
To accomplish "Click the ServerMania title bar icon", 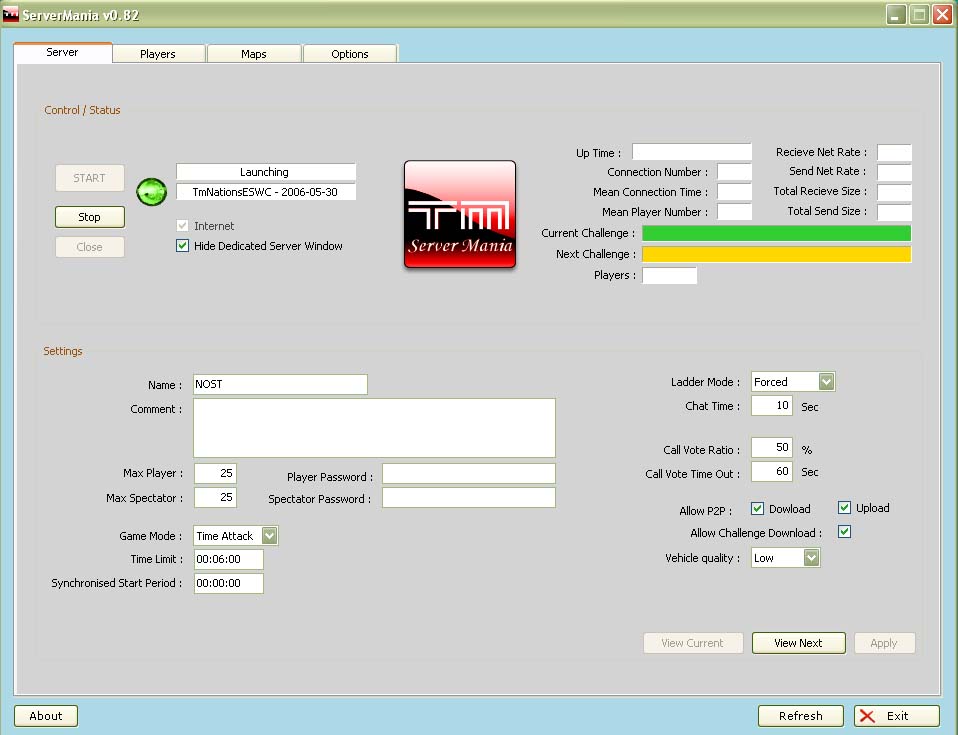I will tap(10, 15).
